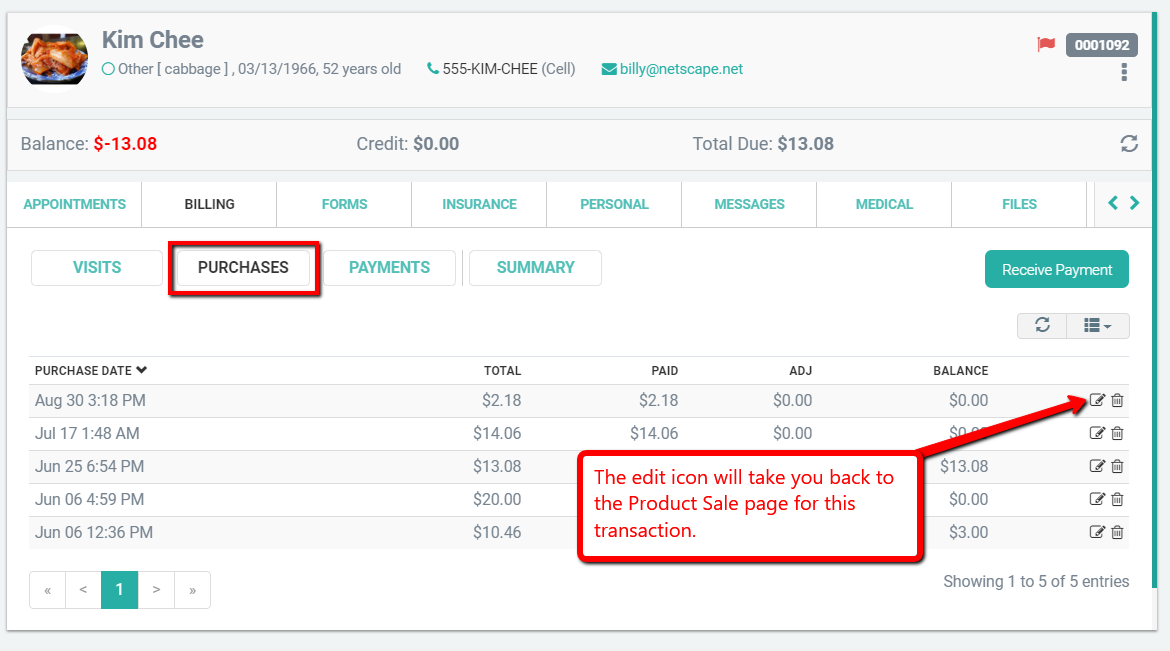Viewport: 1170px width, 651px height.
Task: Delete the Jun 06 12:36 PM purchase
Action: tap(1118, 533)
